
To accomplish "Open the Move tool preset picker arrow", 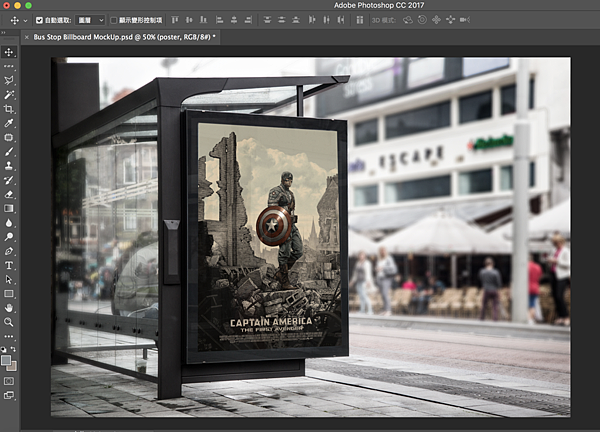I will coord(25,21).
